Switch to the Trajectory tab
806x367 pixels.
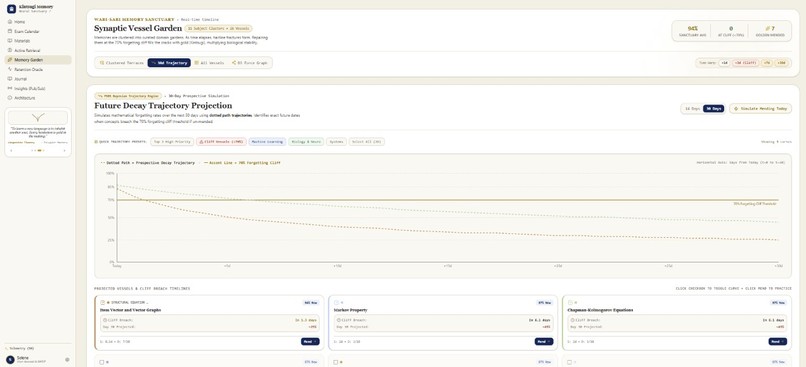(169, 63)
